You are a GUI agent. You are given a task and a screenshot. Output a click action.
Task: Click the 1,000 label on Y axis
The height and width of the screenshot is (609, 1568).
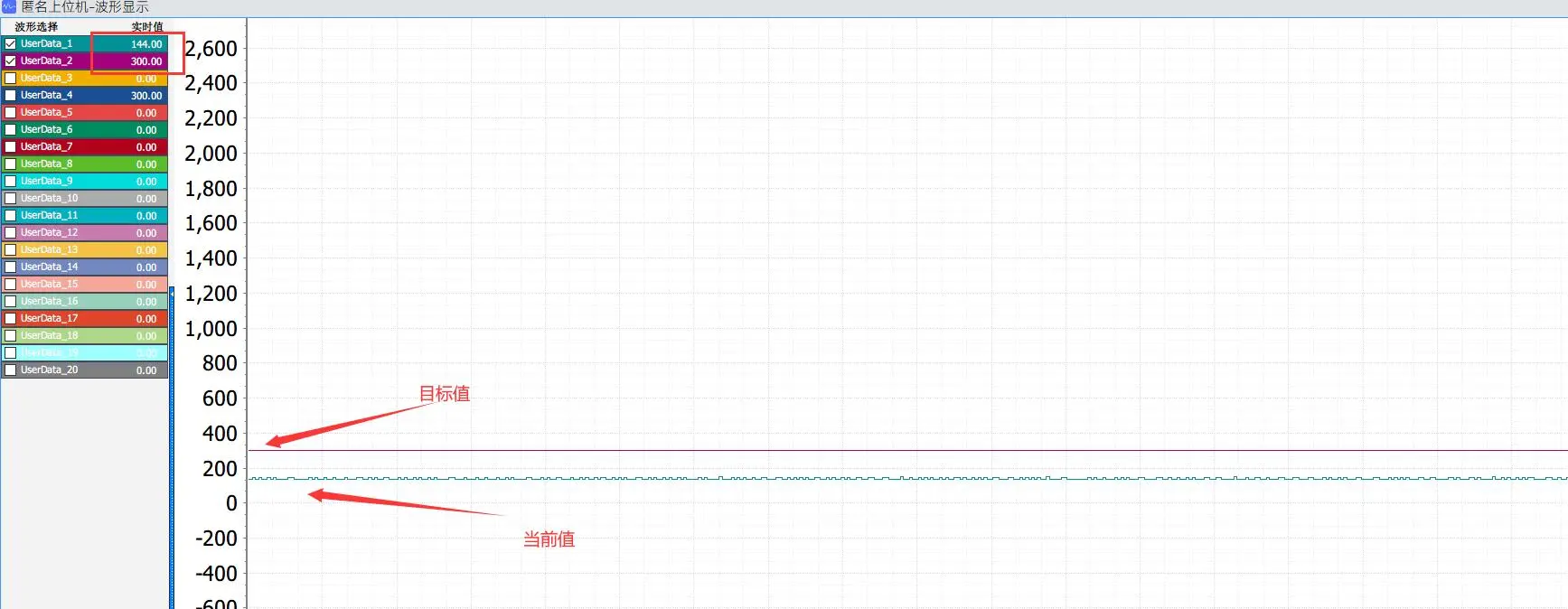coord(211,329)
